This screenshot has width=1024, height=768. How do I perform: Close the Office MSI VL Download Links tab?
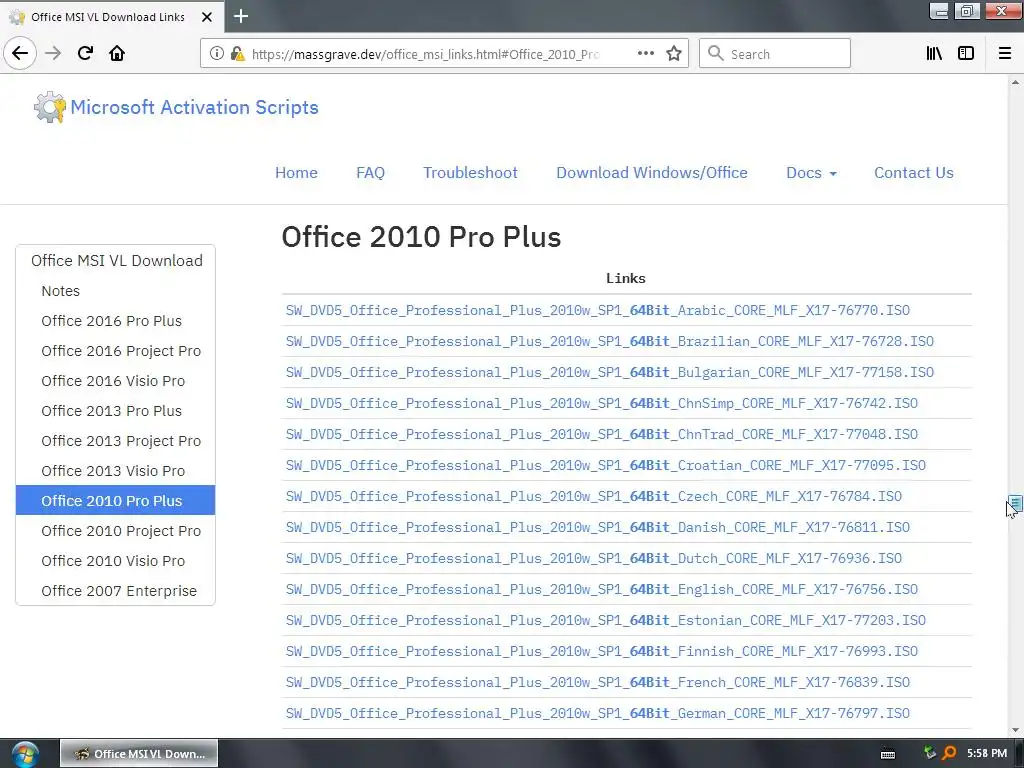(x=206, y=17)
